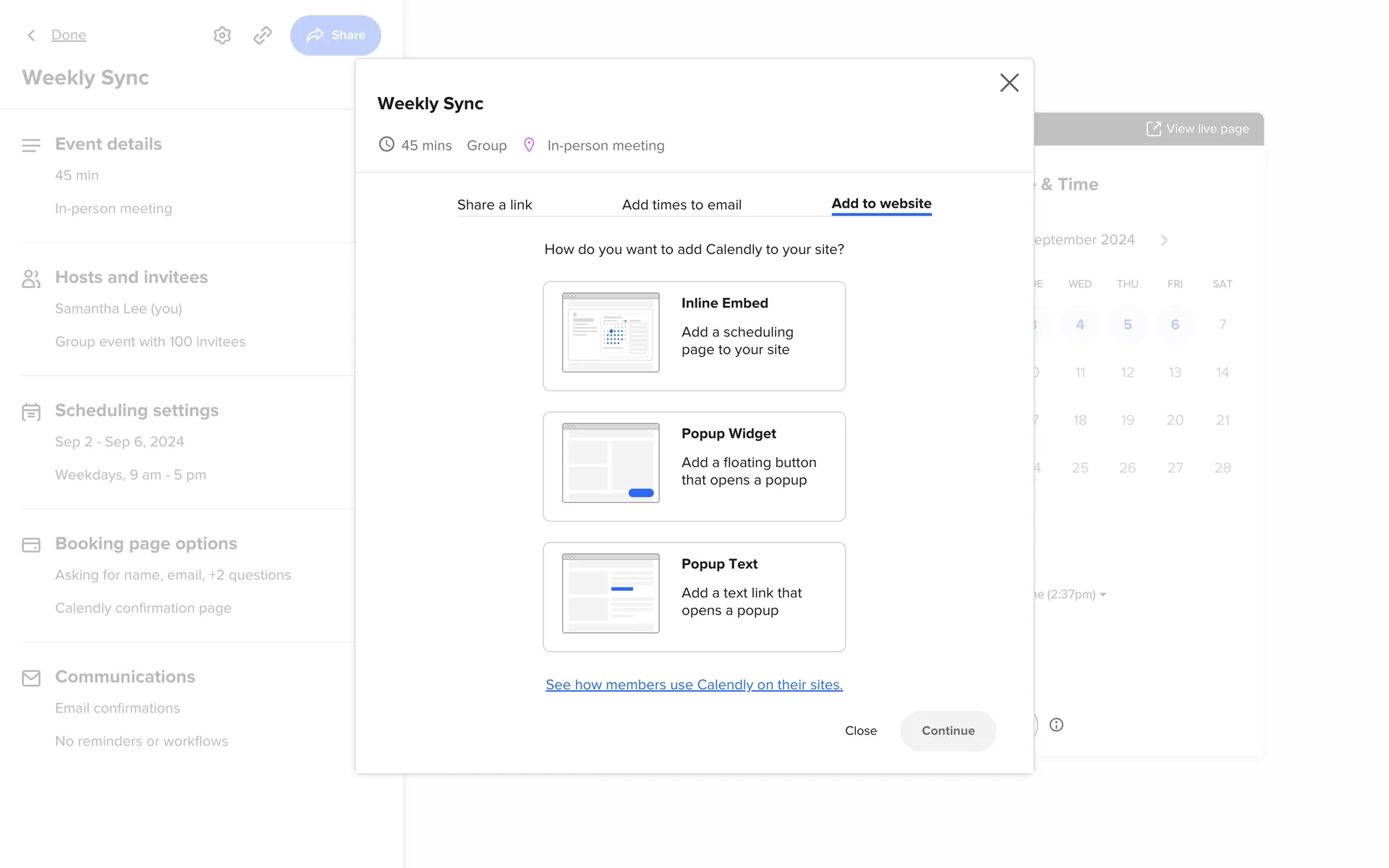
Task: Open event settings gear icon
Action: click(x=222, y=35)
